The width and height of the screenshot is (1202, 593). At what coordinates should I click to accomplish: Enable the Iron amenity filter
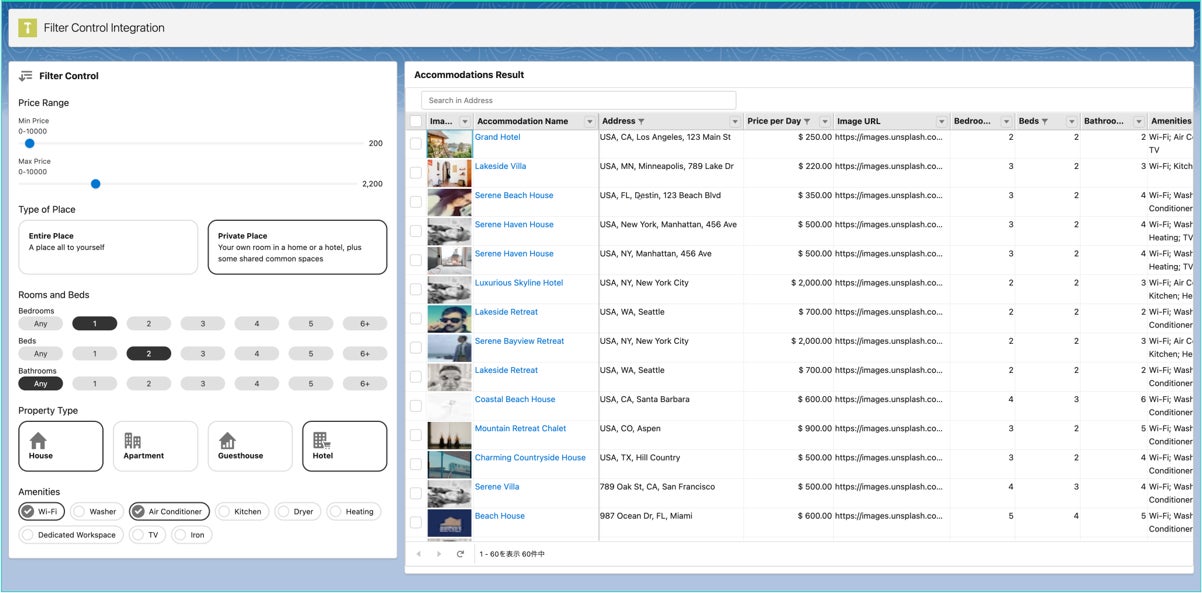(180, 535)
